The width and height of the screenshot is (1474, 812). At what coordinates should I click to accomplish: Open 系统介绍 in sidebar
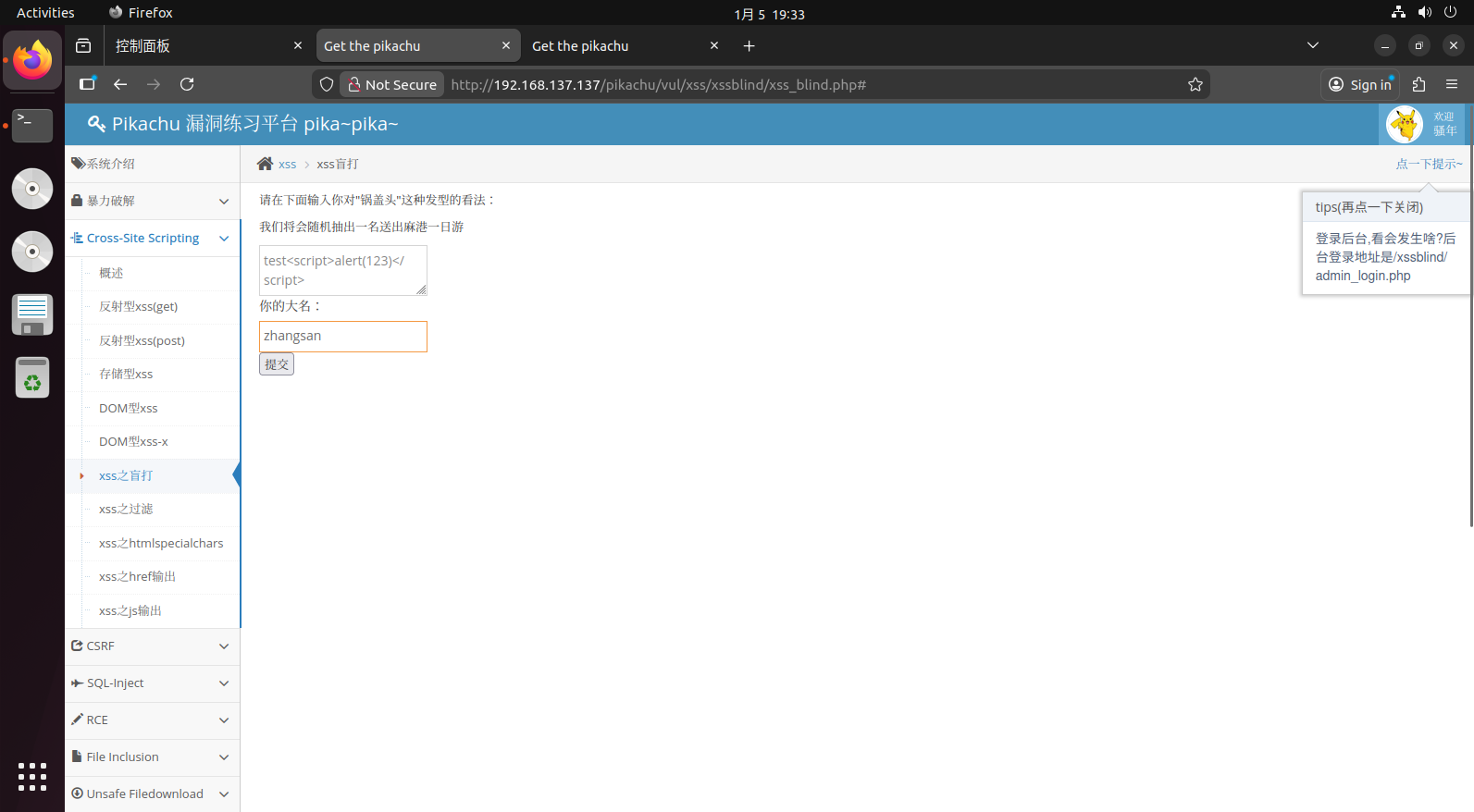click(x=153, y=164)
